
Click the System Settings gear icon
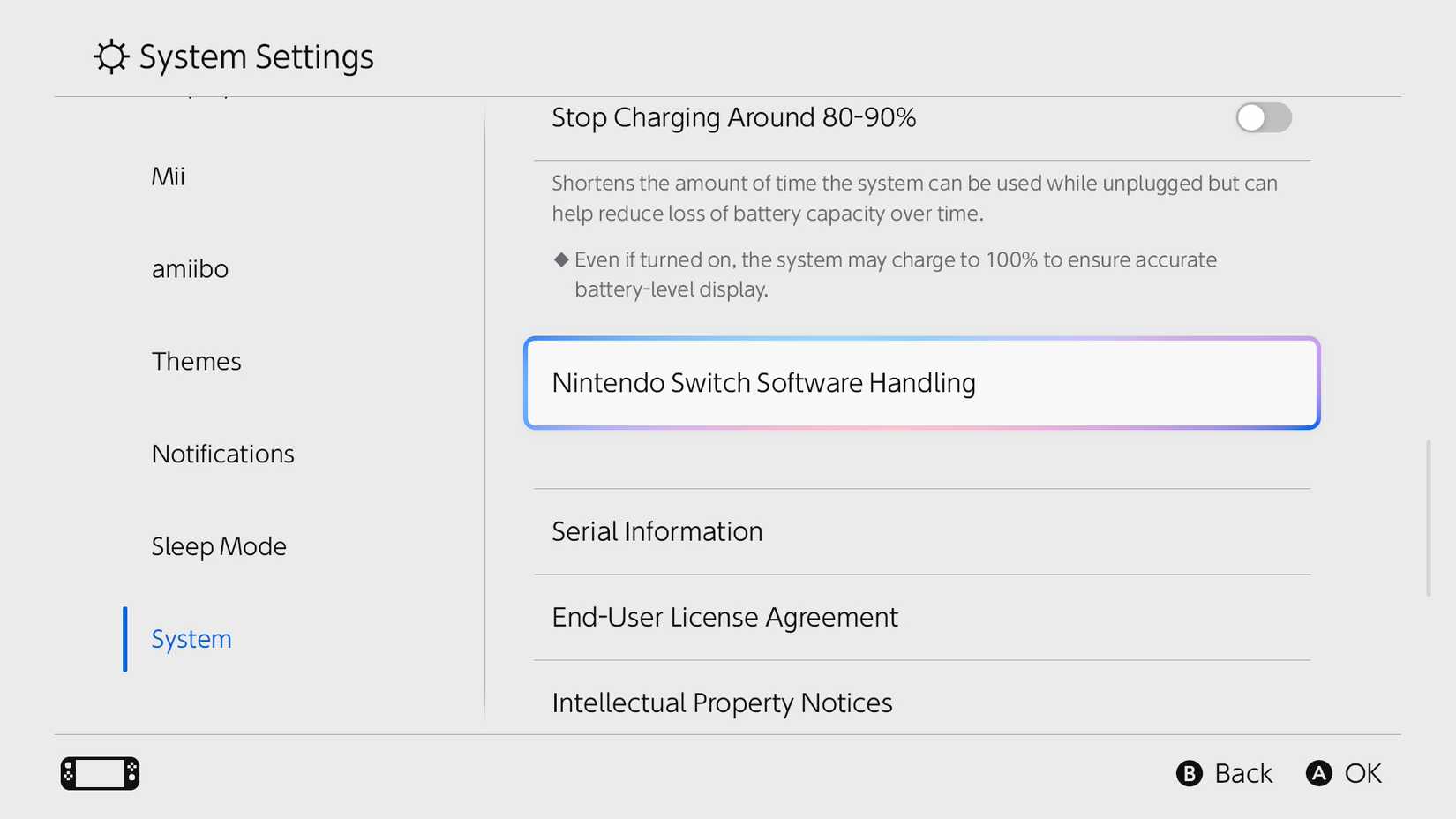pyautogui.click(x=109, y=56)
